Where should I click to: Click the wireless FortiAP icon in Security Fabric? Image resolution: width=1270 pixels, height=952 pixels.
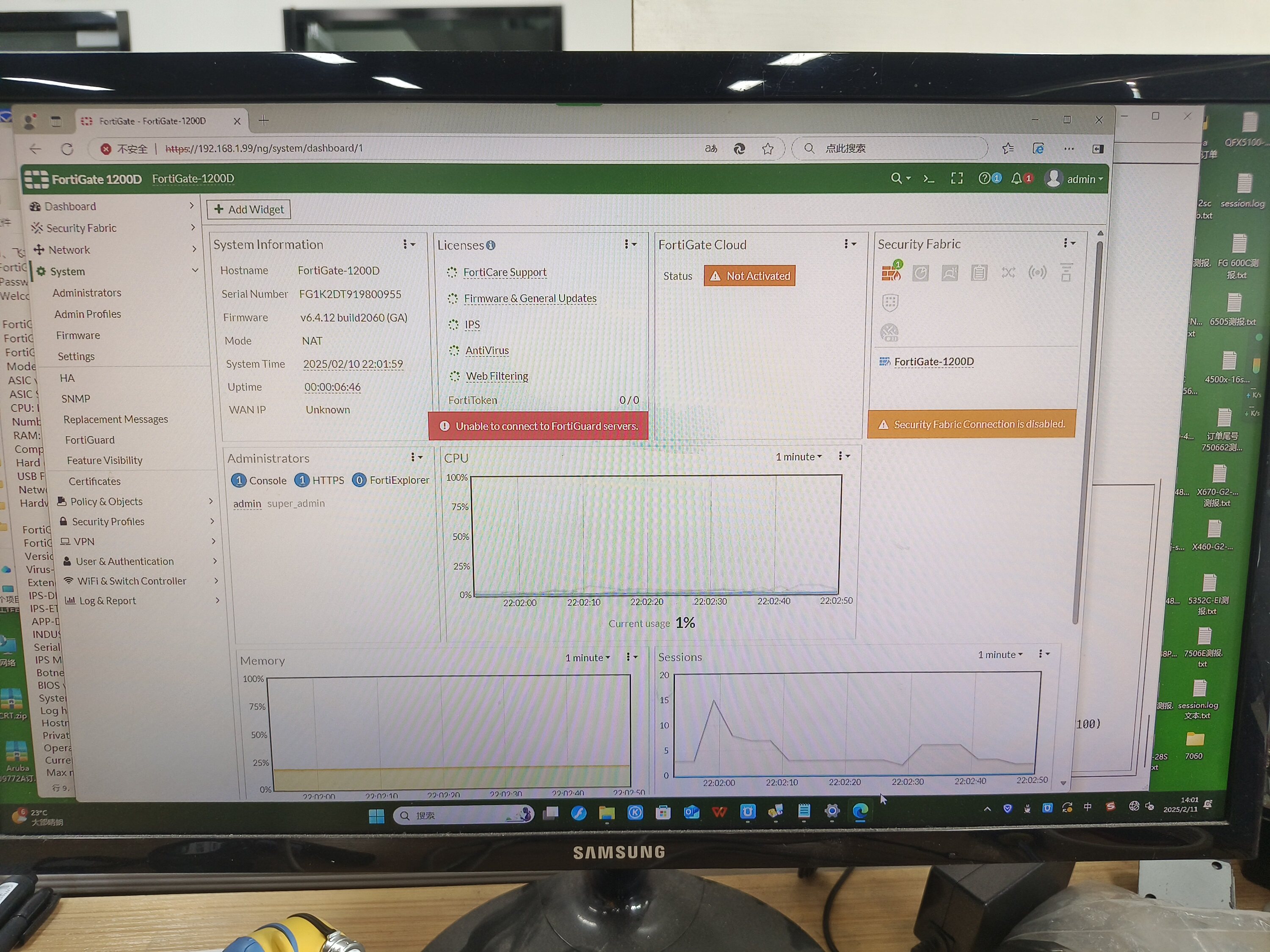pyautogui.click(x=1037, y=272)
